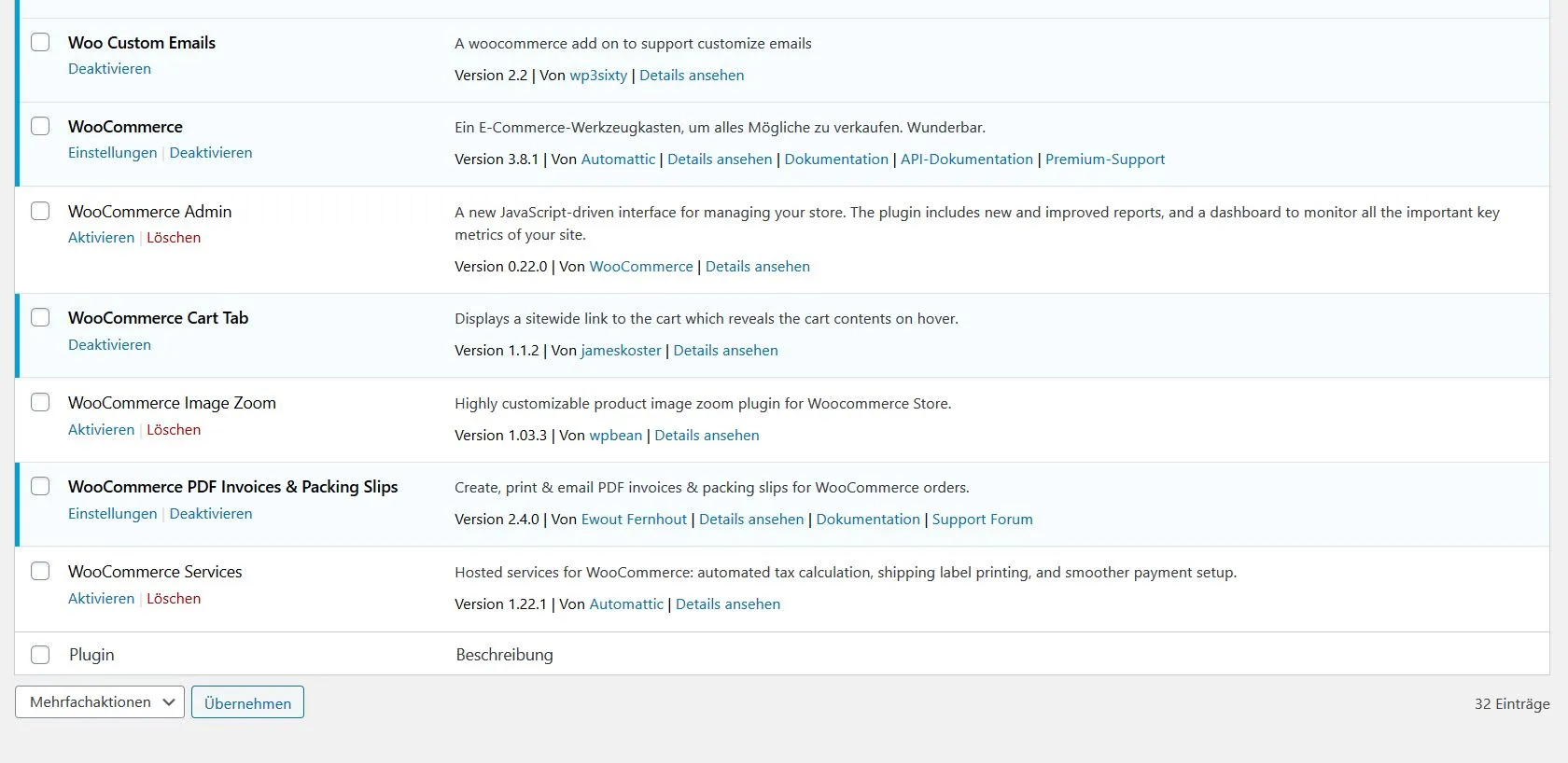Deactivate Woo Custom Emails via Deaktivieren
Image resolution: width=1568 pixels, height=763 pixels.
click(x=109, y=69)
